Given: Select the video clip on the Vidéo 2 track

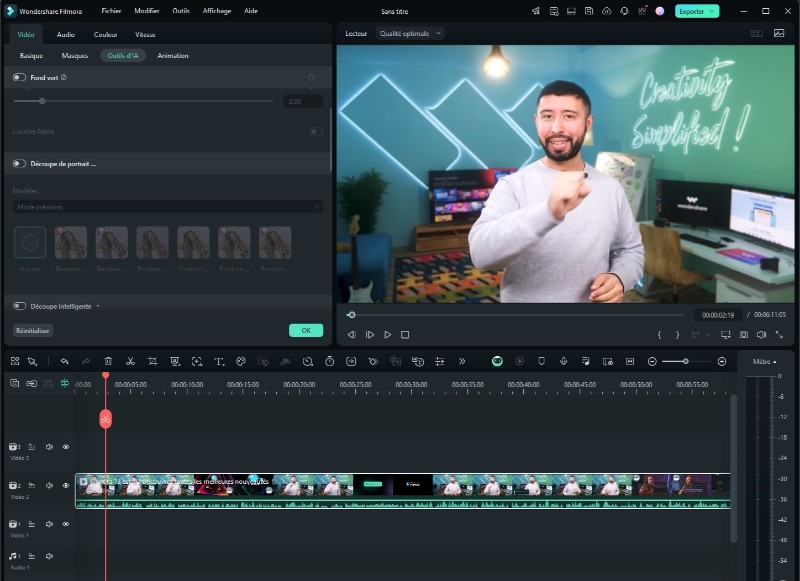Looking at the screenshot, I should tap(403, 491).
